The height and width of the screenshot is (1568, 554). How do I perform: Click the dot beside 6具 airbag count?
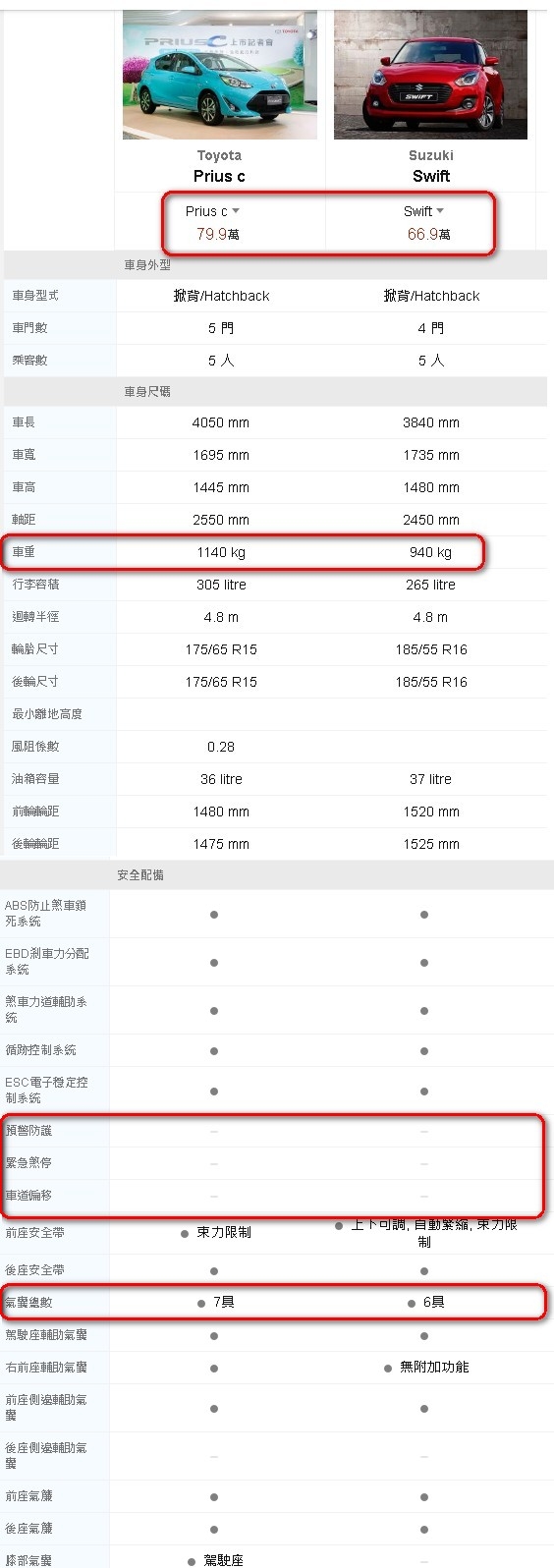click(412, 1304)
